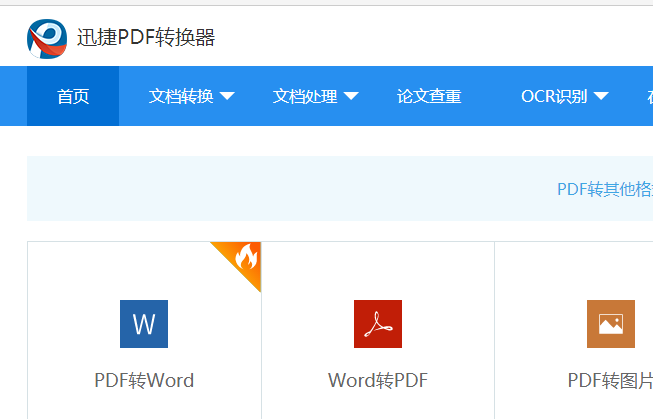Image resolution: width=653 pixels, height=419 pixels.
Task: Click the orange picture icon for PDF转图片
Action: [611, 324]
